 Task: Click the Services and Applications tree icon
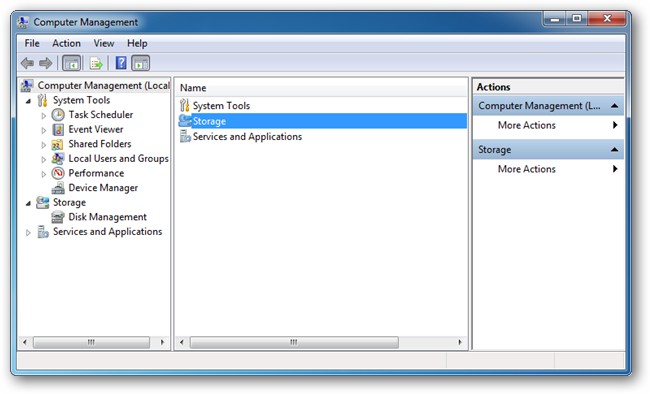43,231
